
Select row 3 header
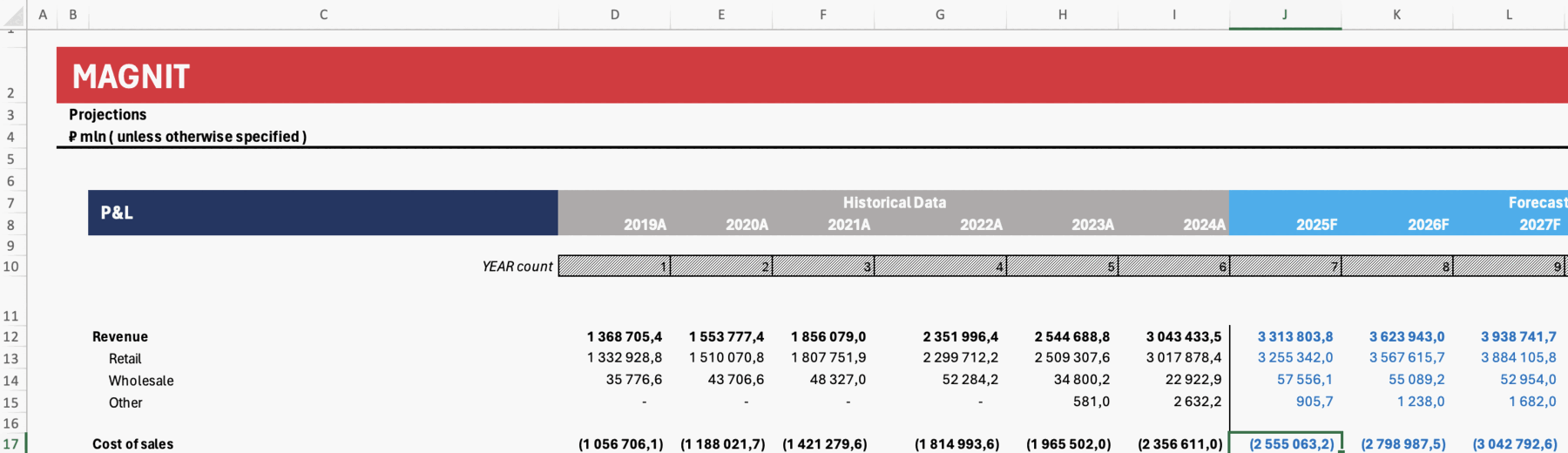11,115
